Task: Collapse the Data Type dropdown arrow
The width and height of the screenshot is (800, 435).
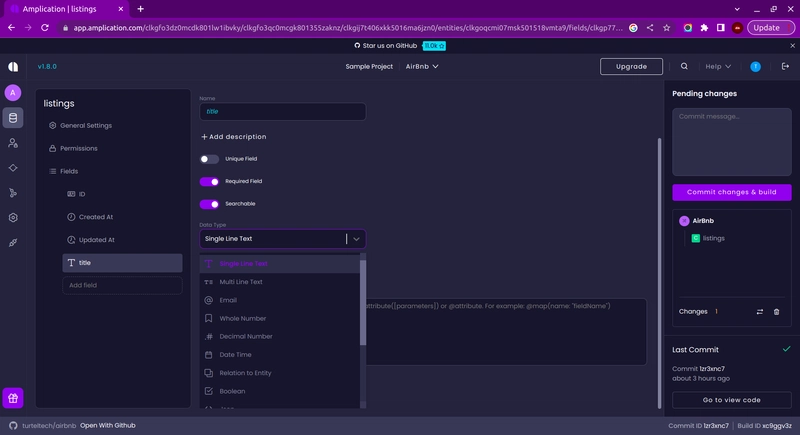Action: point(356,239)
